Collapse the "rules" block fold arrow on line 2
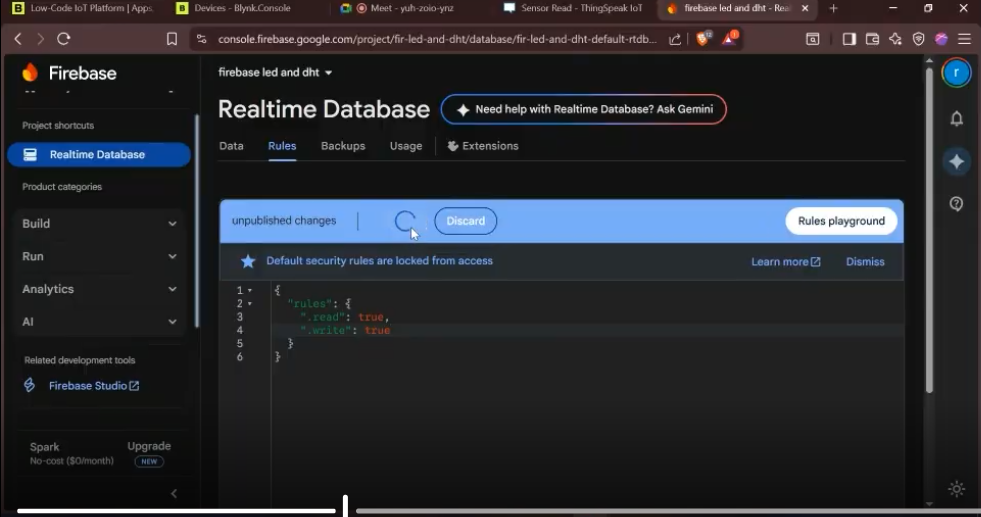Viewport: 981px width, 517px height. click(250, 304)
